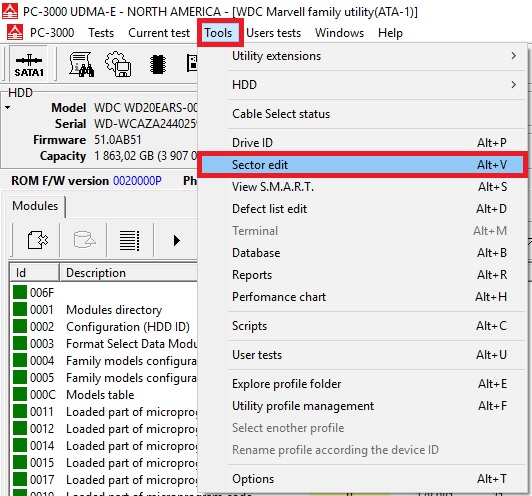
Task: Open the Help menu
Action: tap(390, 33)
